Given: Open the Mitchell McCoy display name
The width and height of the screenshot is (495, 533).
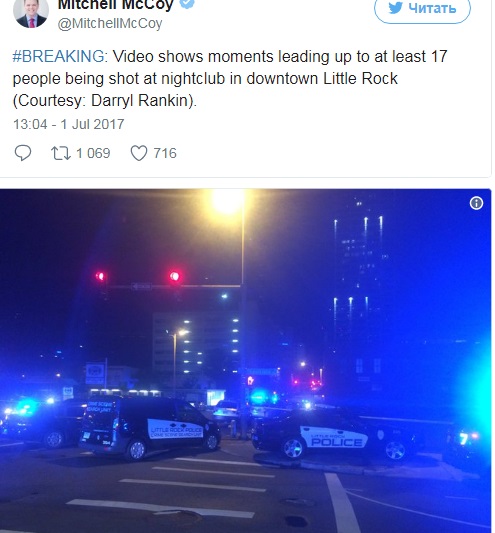Looking at the screenshot, I should pyautogui.click(x=116, y=4).
